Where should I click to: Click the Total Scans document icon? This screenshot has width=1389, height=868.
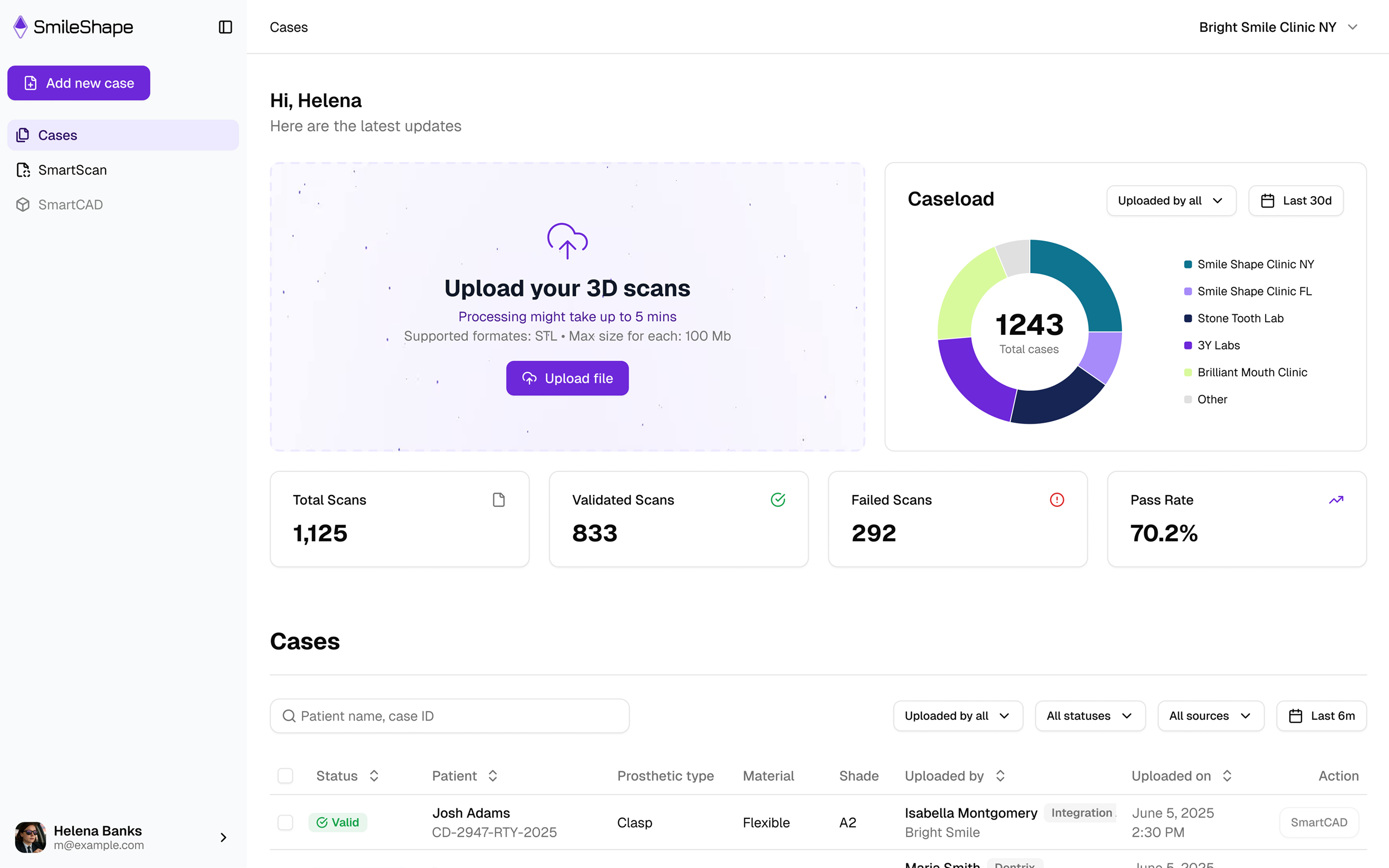(499, 500)
